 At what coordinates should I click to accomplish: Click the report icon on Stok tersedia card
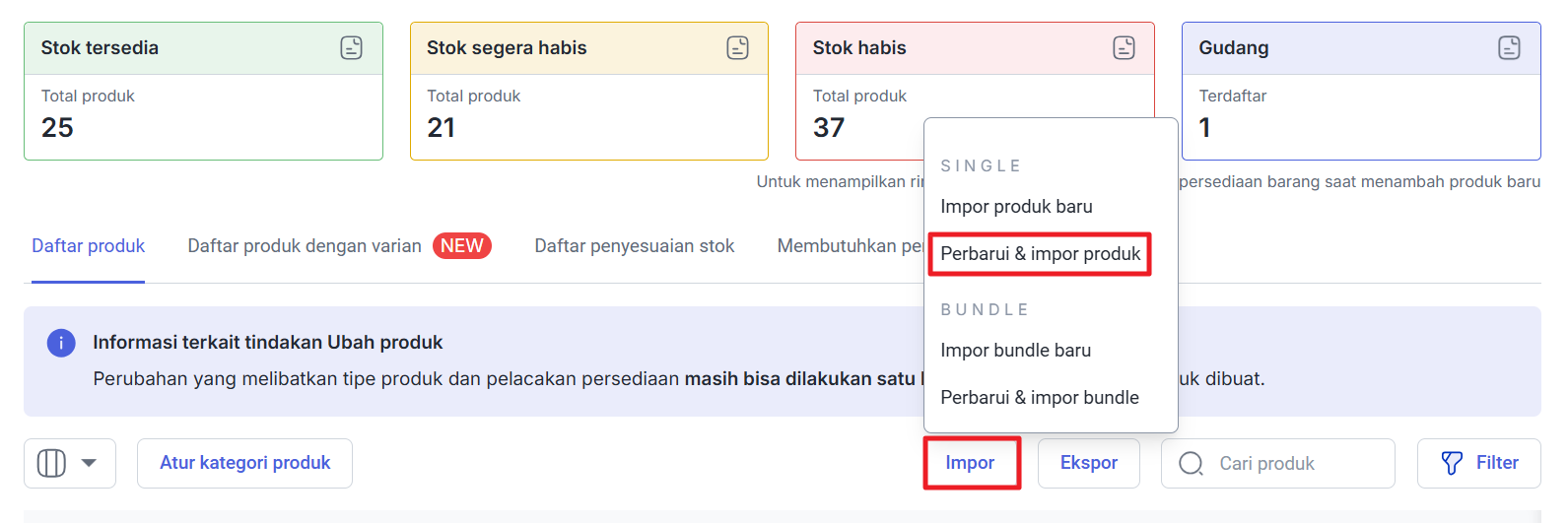coord(351,47)
